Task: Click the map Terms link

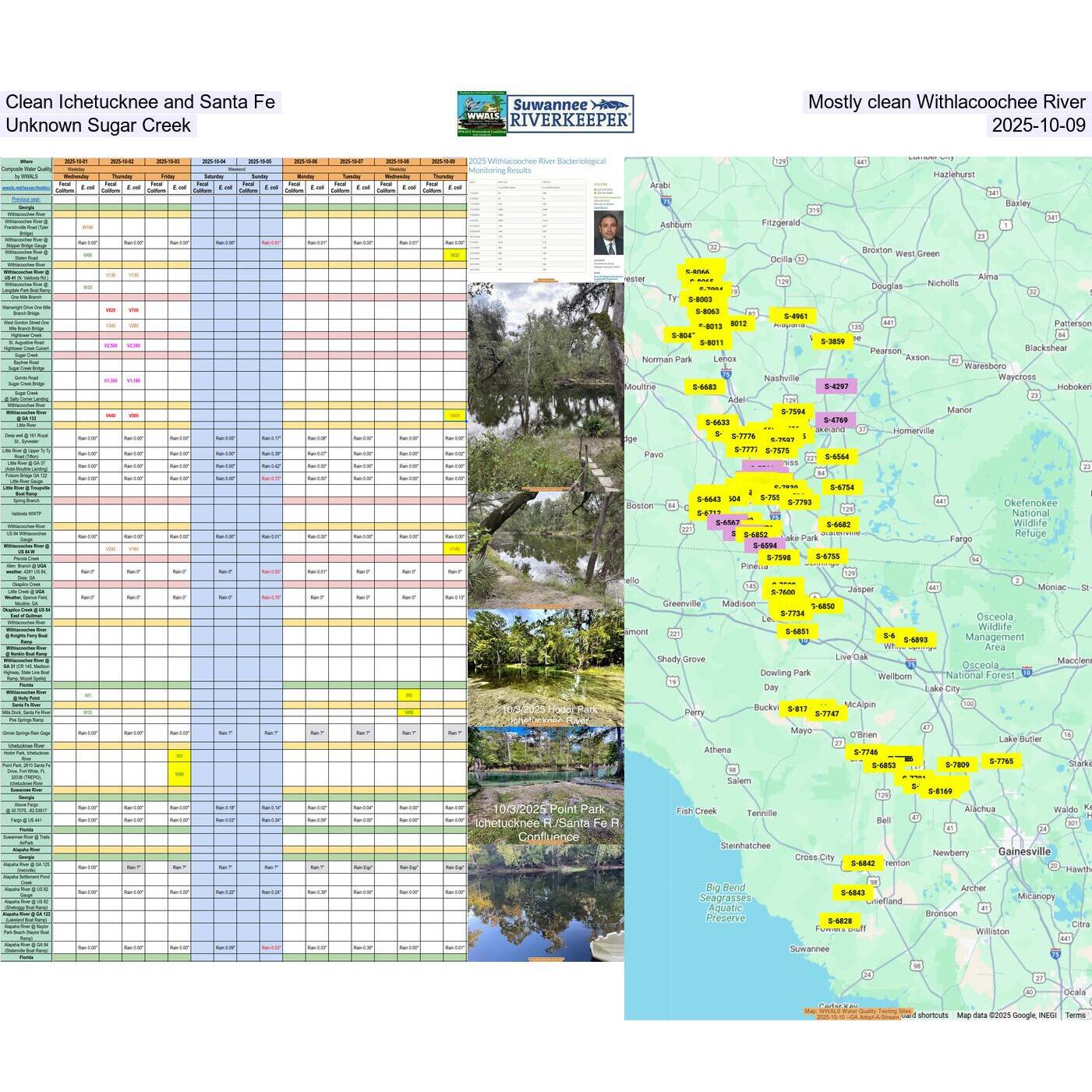Action: click(x=1075, y=1015)
